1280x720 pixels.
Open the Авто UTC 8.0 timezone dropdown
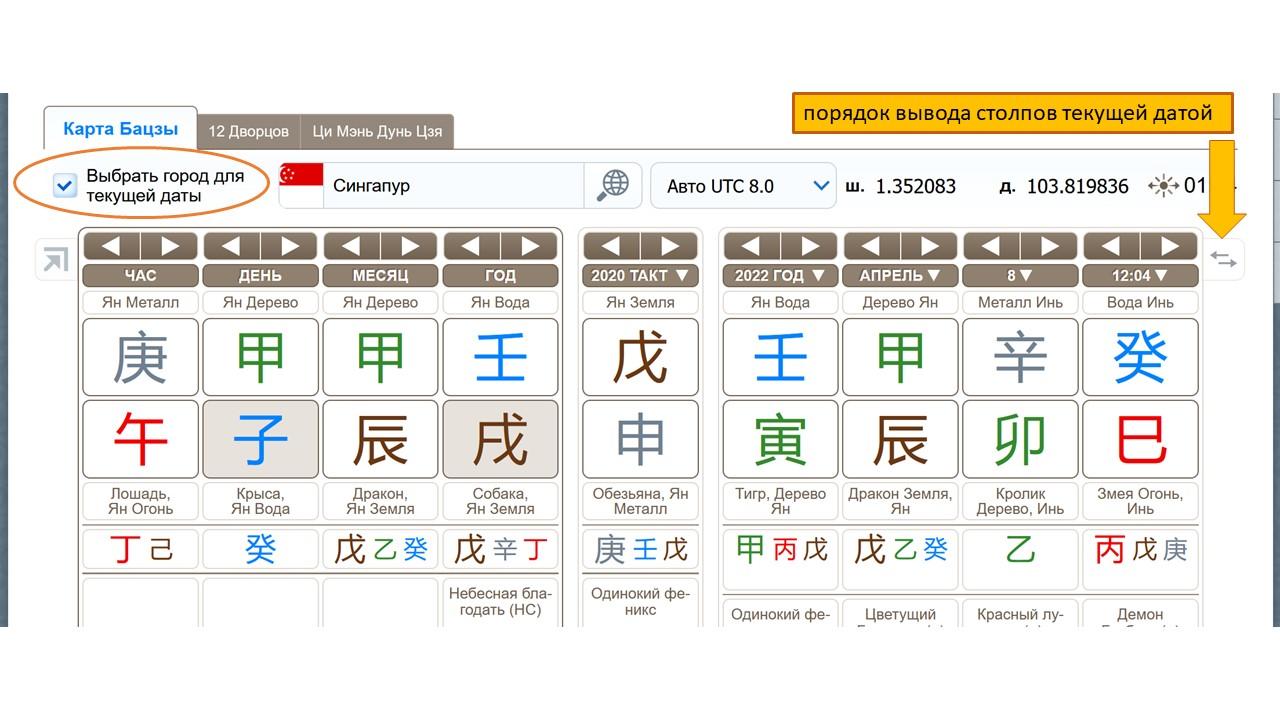(x=743, y=186)
